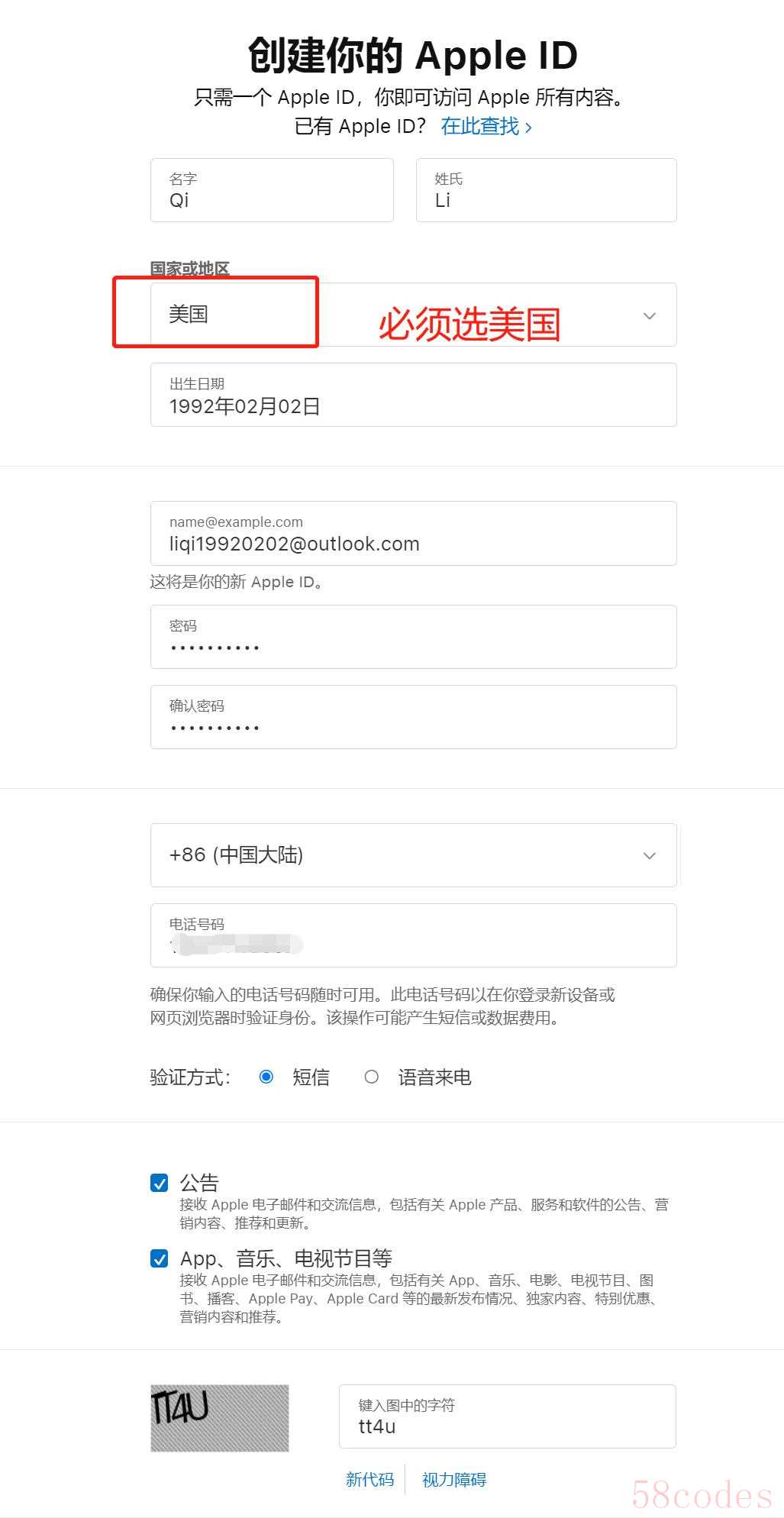The width and height of the screenshot is (784, 1518).
Task: Click the 键入图中的字符 captcha text field
Action: [508, 1416]
